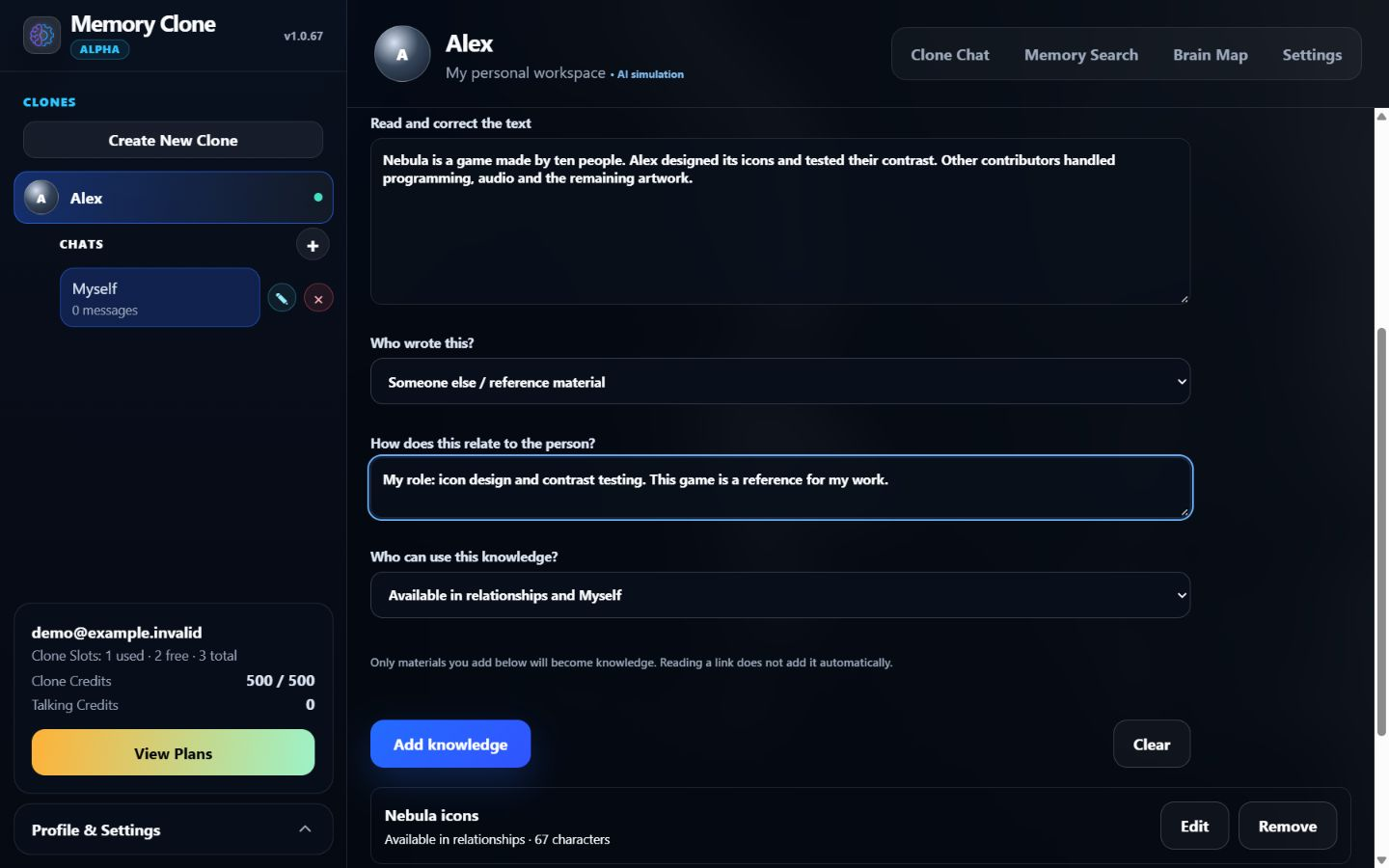Click the Add knowledge button
The height and width of the screenshot is (868, 1389).
coord(450,744)
